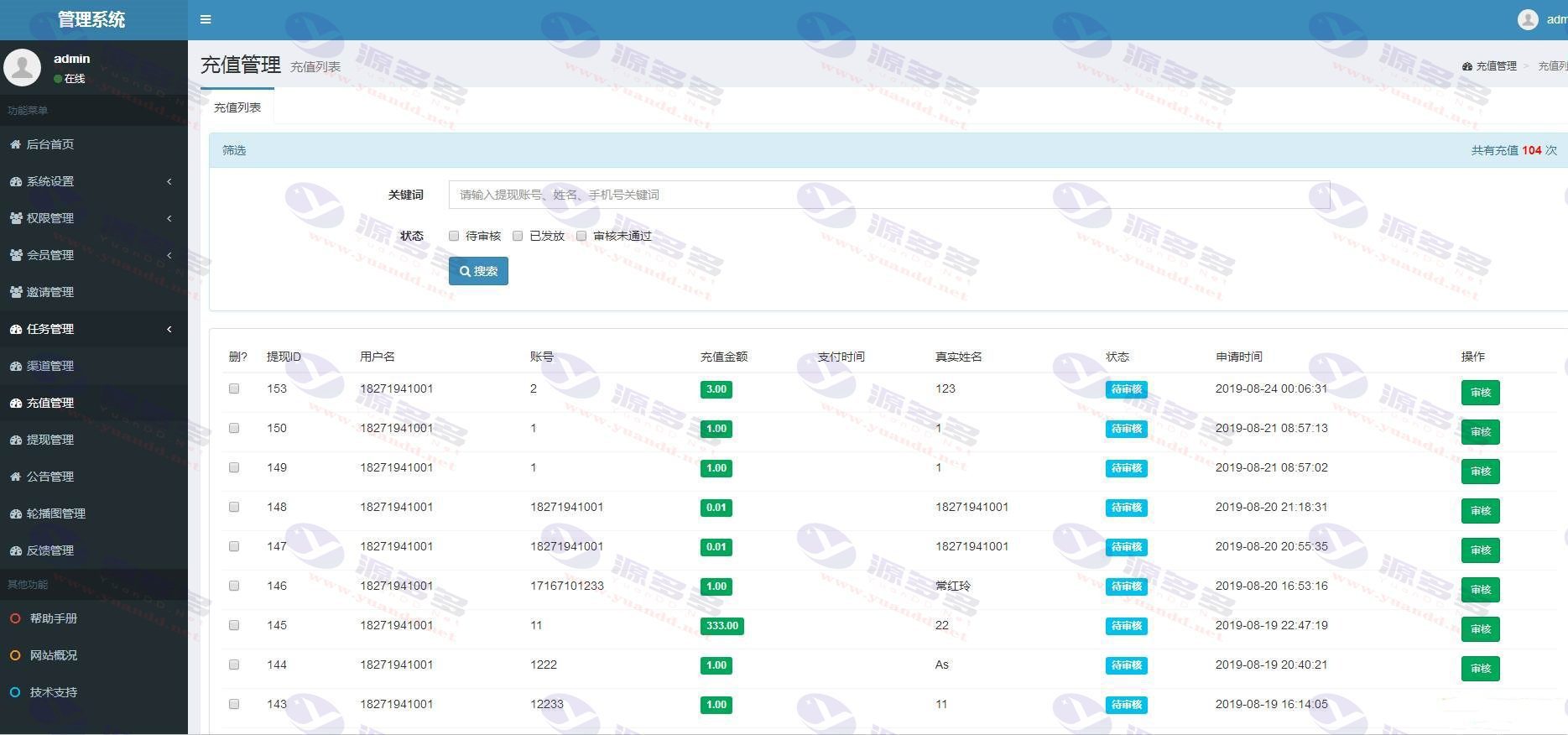
Task: Click the 反馈管理 sidebar icon
Action: tap(15, 550)
